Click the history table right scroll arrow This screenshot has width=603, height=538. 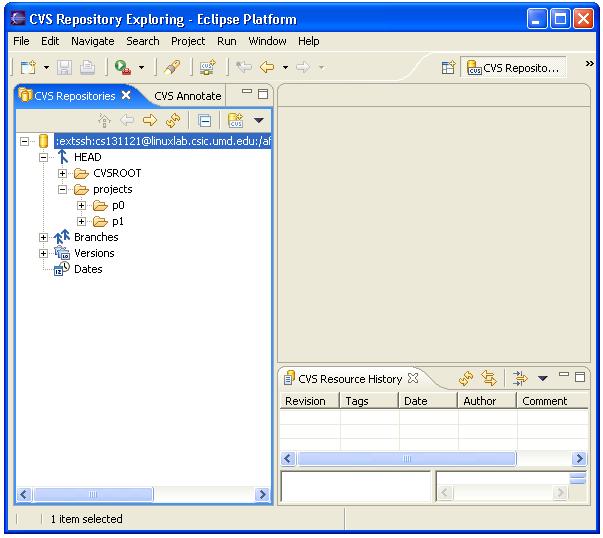(579, 458)
